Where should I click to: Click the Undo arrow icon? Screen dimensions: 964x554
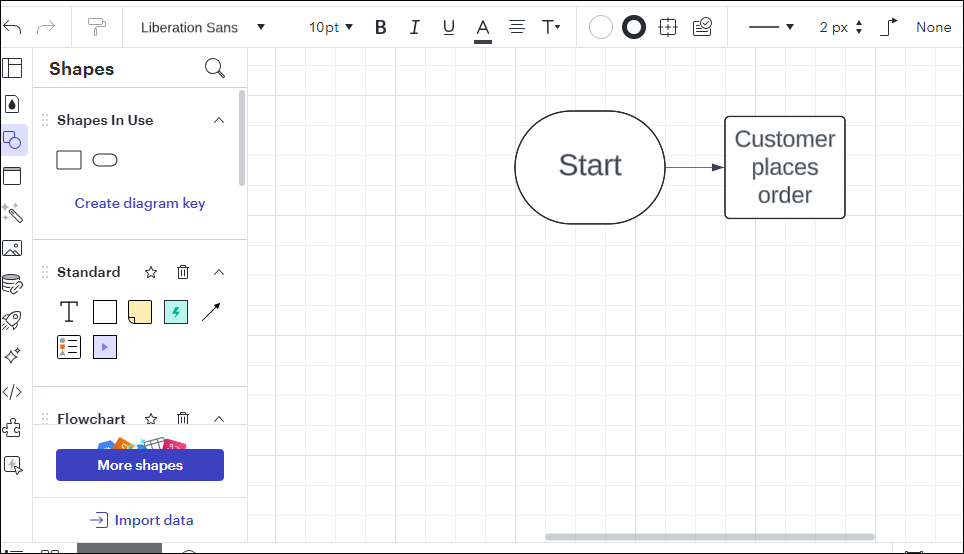pyautogui.click(x=12, y=27)
